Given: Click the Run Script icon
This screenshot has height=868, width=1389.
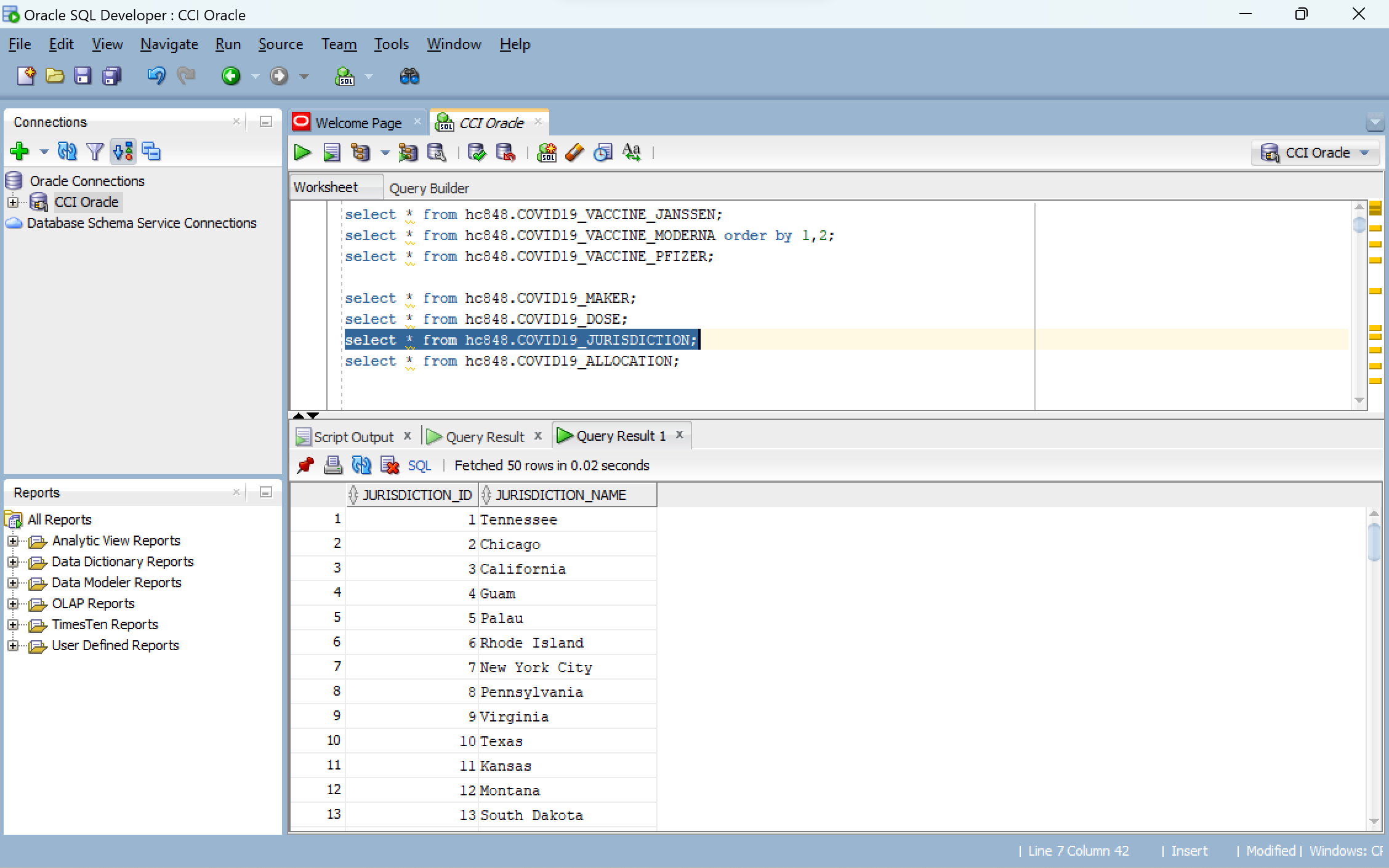Looking at the screenshot, I should [331, 152].
